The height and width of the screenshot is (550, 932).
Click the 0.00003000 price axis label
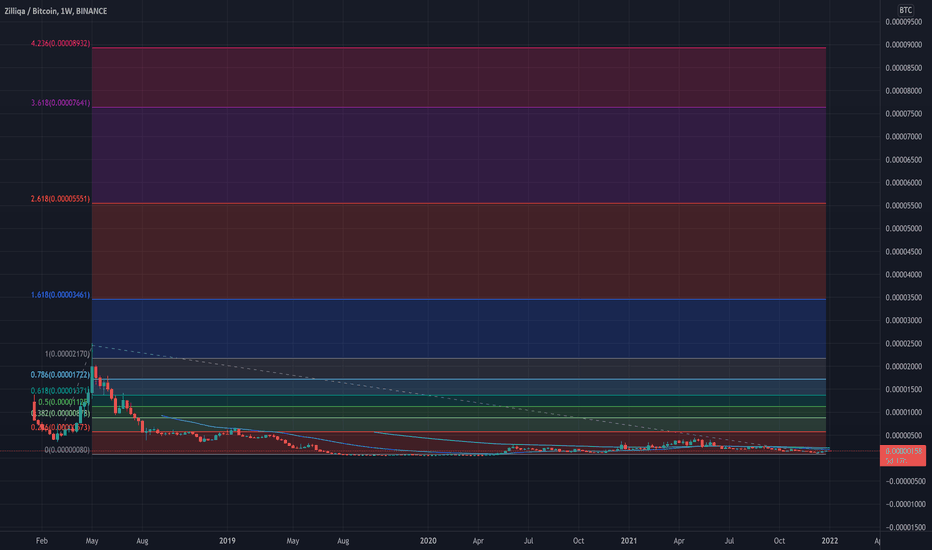coord(904,320)
